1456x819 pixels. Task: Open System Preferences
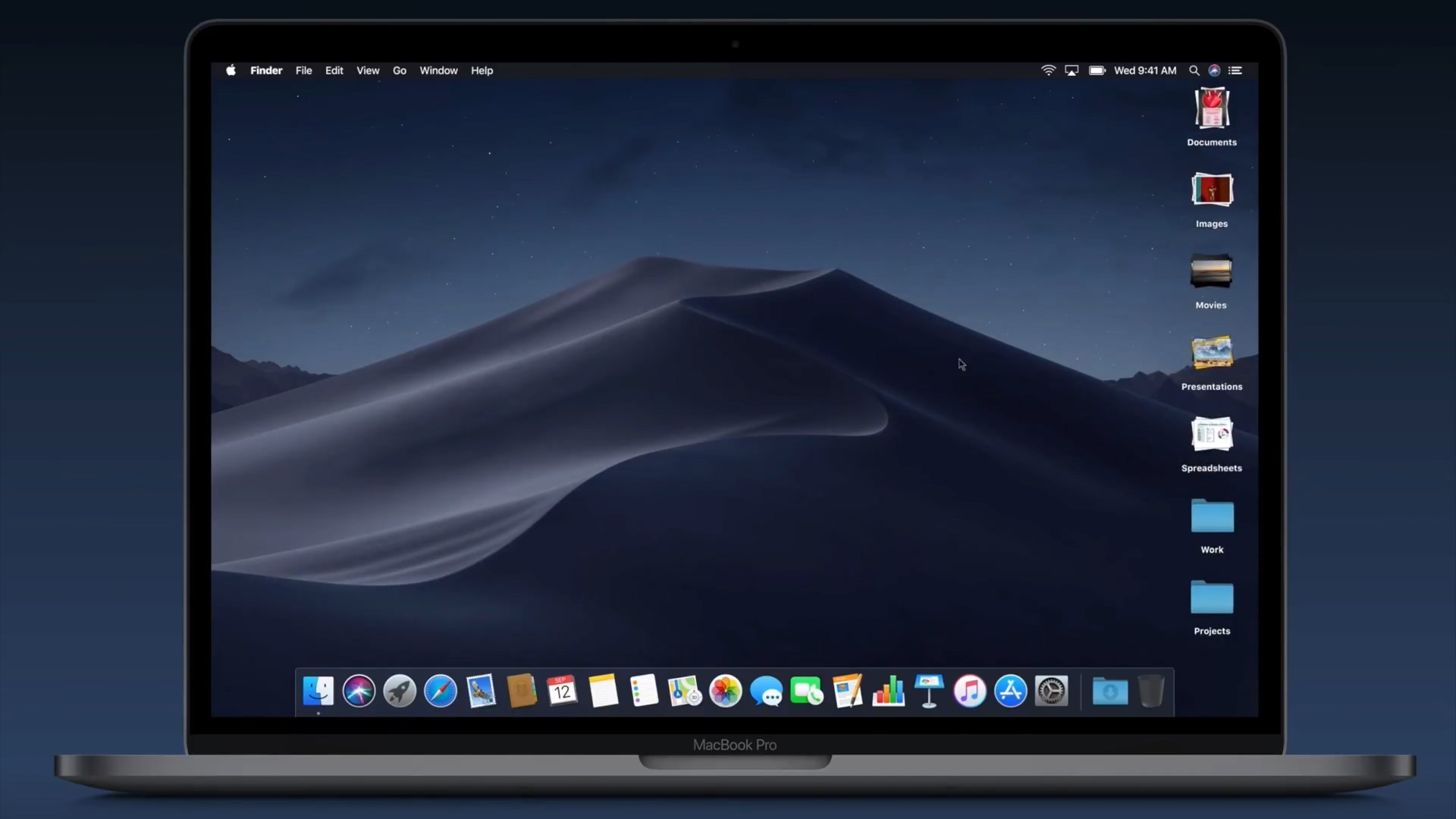click(x=1053, y=691)
